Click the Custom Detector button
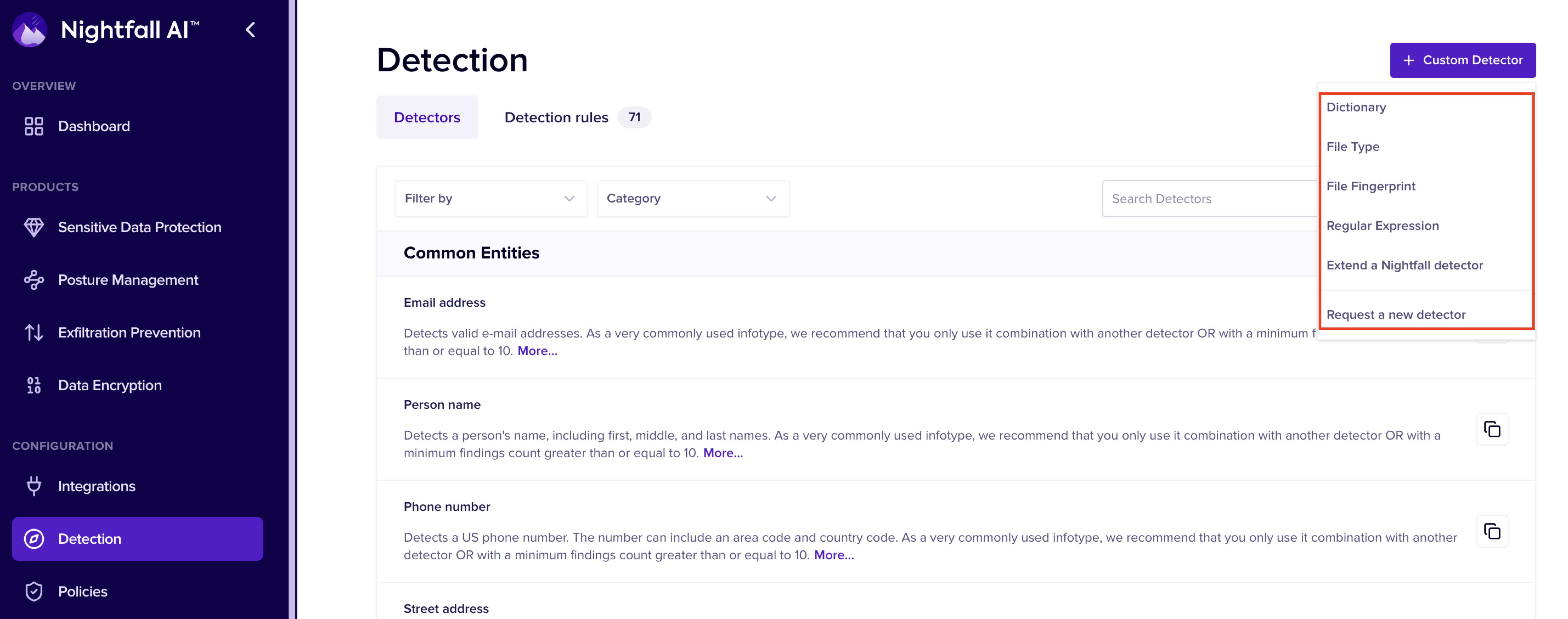Viewport: 1568px width, 619px height. pos(1463,60)
